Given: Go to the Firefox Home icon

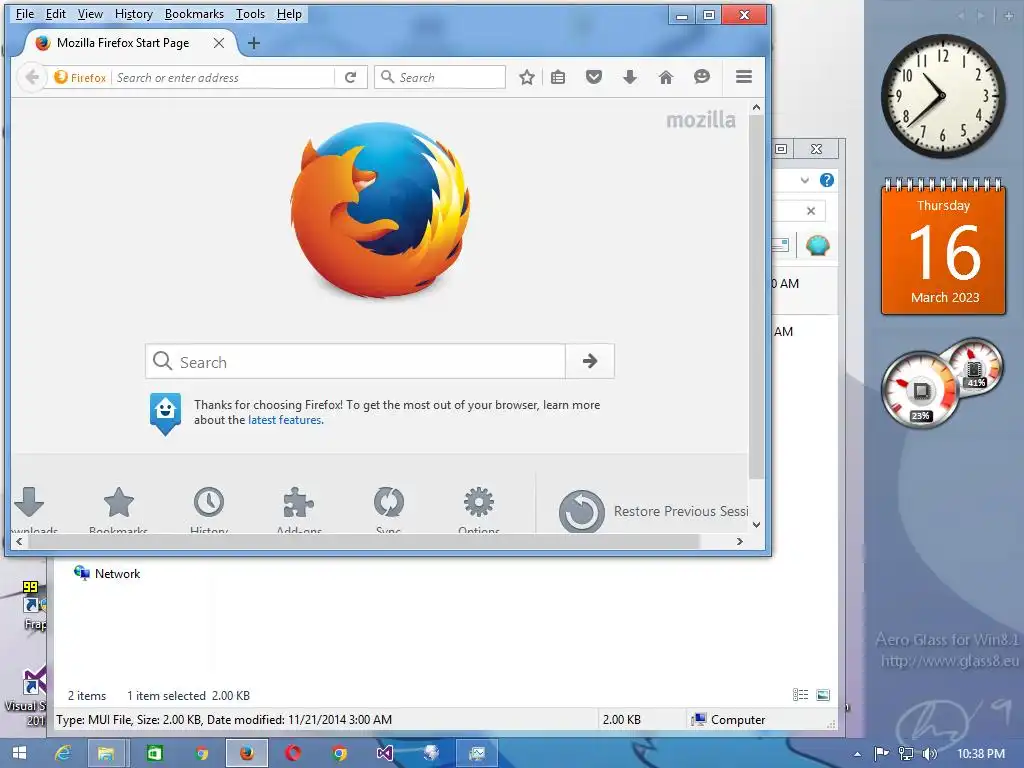Looking at the screenshot, I should coord(665,77).
